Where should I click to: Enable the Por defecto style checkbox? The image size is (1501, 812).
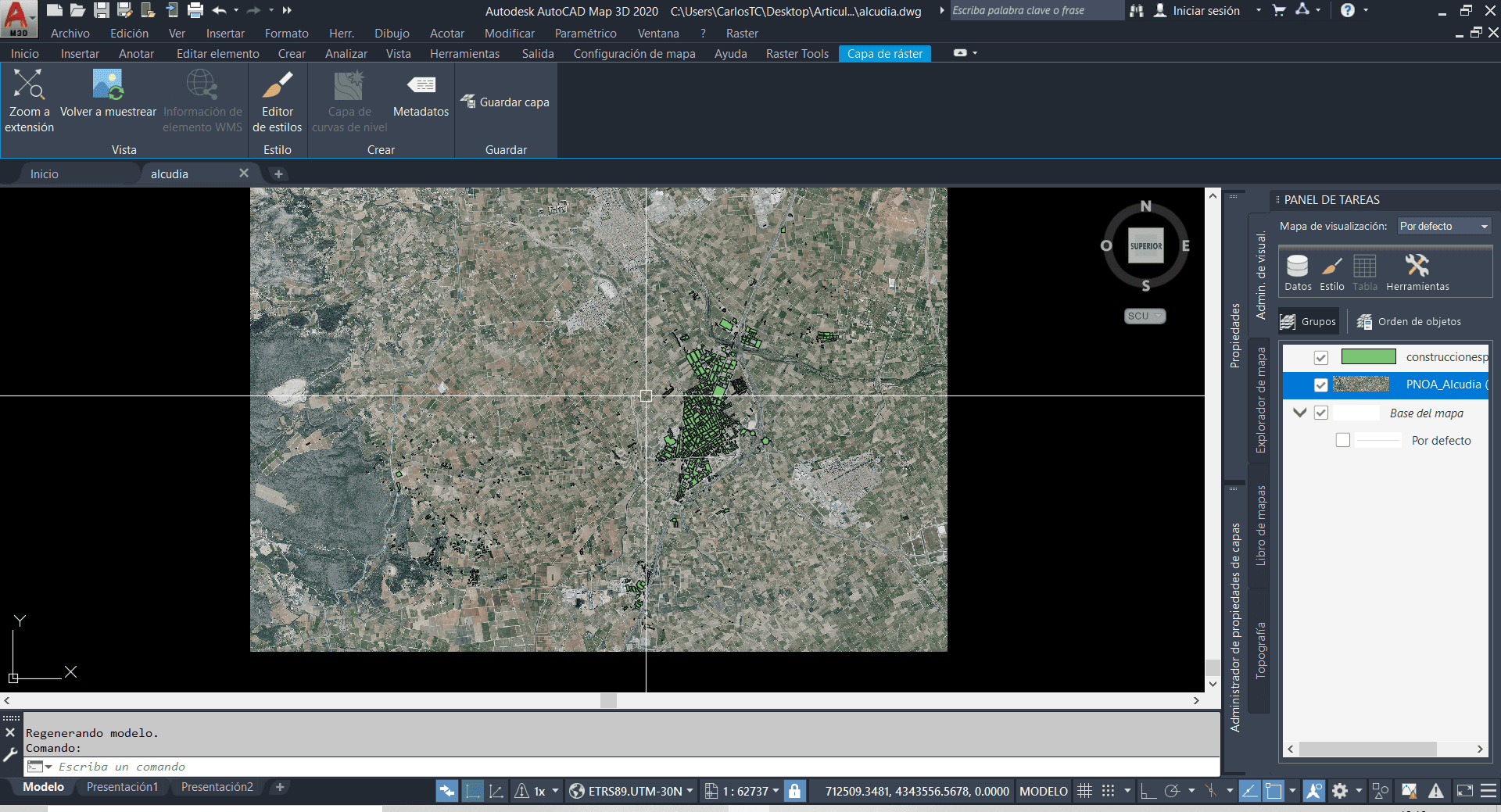tap(1344, 439)
